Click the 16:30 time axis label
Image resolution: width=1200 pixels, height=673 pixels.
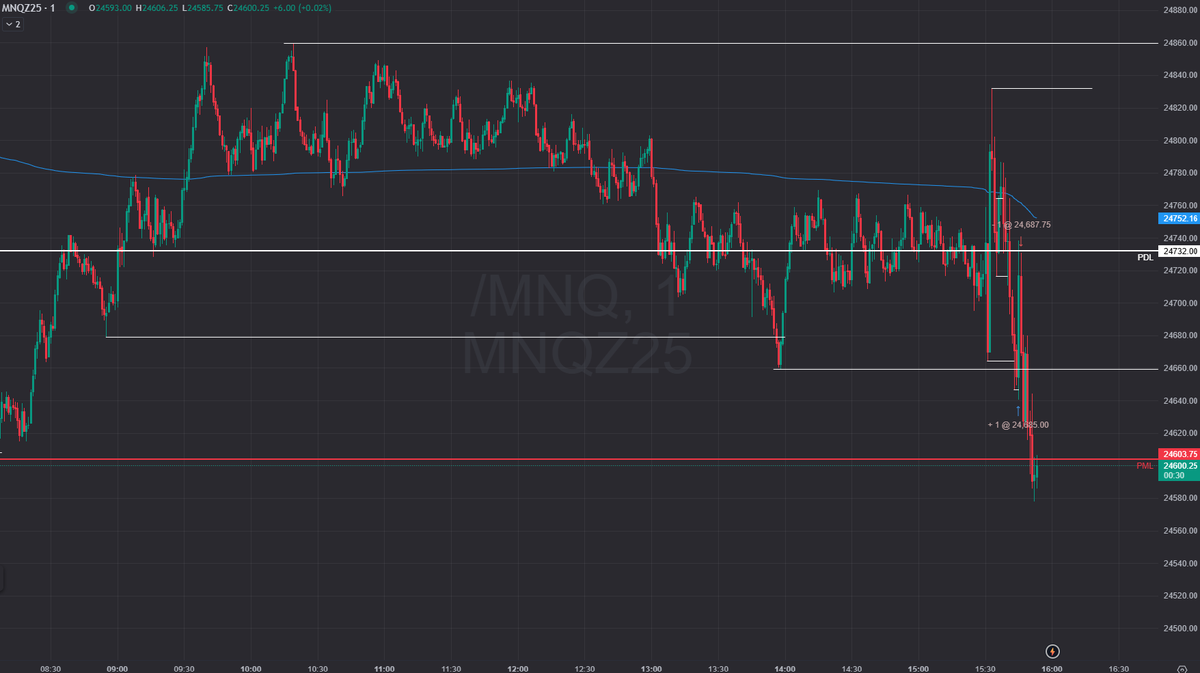point(1119,669)
